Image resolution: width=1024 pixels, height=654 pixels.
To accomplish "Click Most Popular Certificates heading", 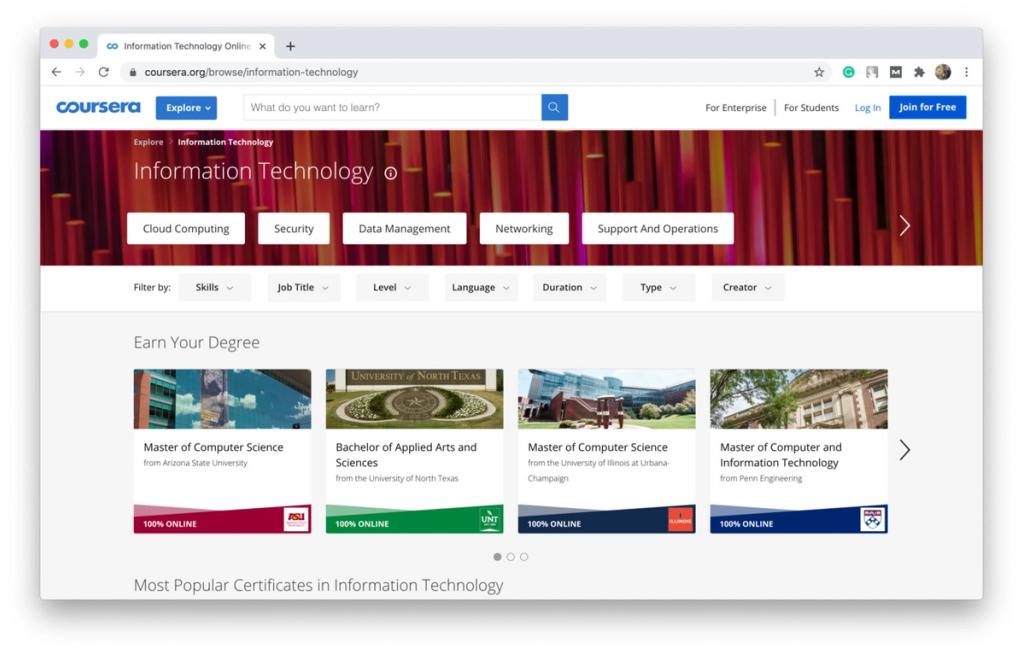I will [x=318, y=585].
